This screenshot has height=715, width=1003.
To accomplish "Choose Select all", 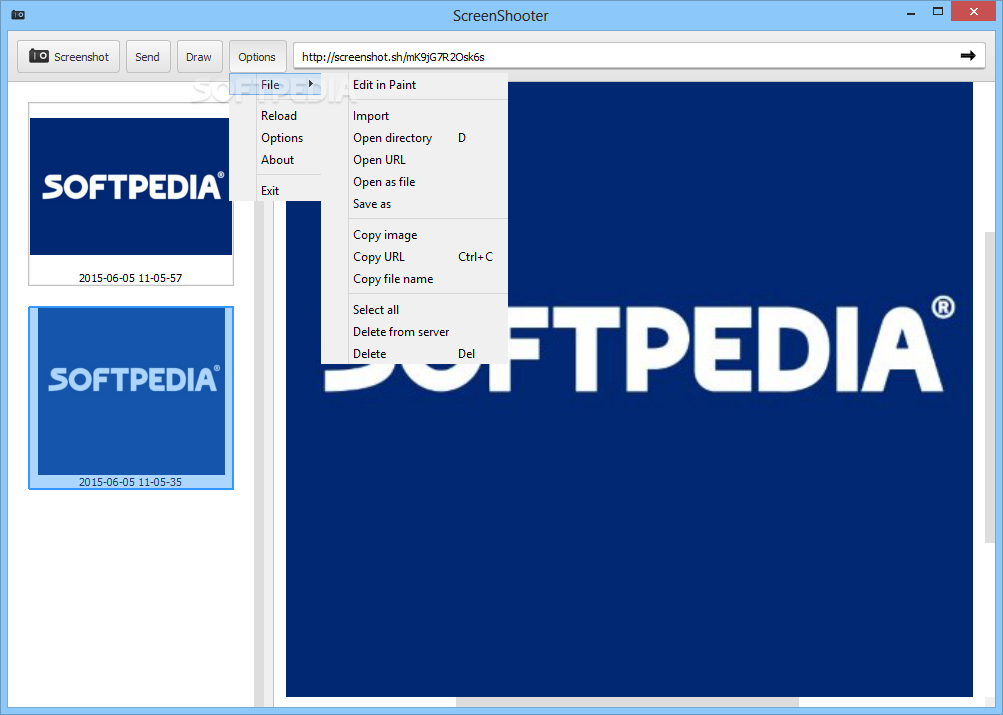I will pyautogui.click(x=415, y=310).
